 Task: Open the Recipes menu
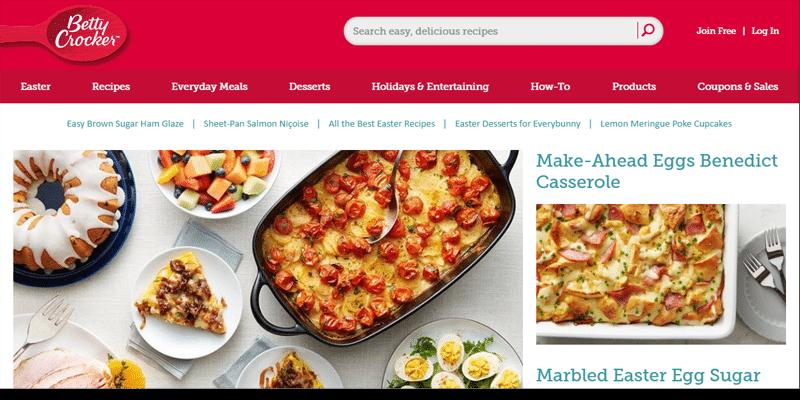coord(111,87)
